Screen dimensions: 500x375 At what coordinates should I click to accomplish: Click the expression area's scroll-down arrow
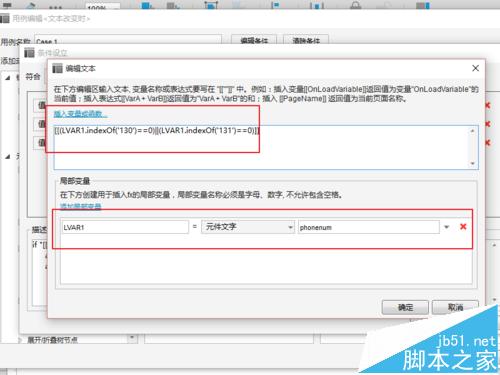pyautogui.click(x=472, y=163)
